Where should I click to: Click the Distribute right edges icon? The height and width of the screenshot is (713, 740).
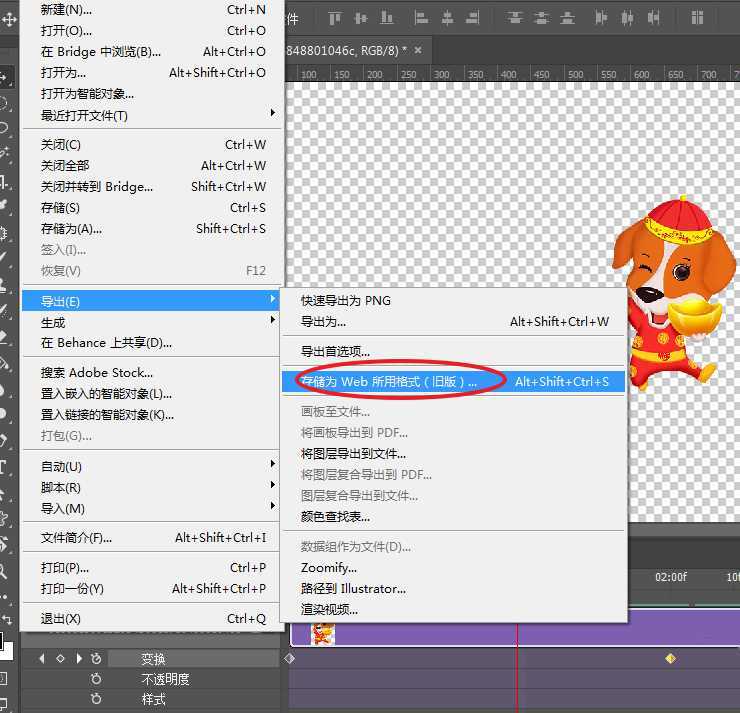[x=654, y=18]
